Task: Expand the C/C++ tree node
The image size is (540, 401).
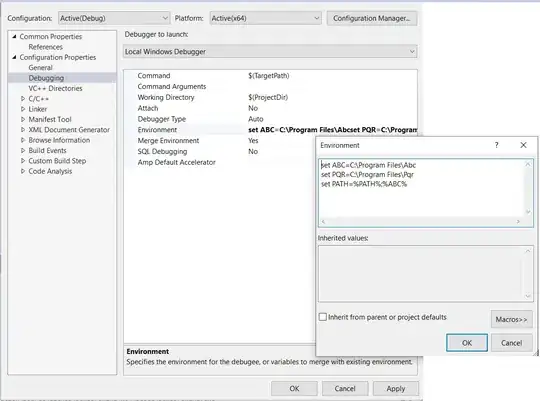Action: tap(23, 99)
